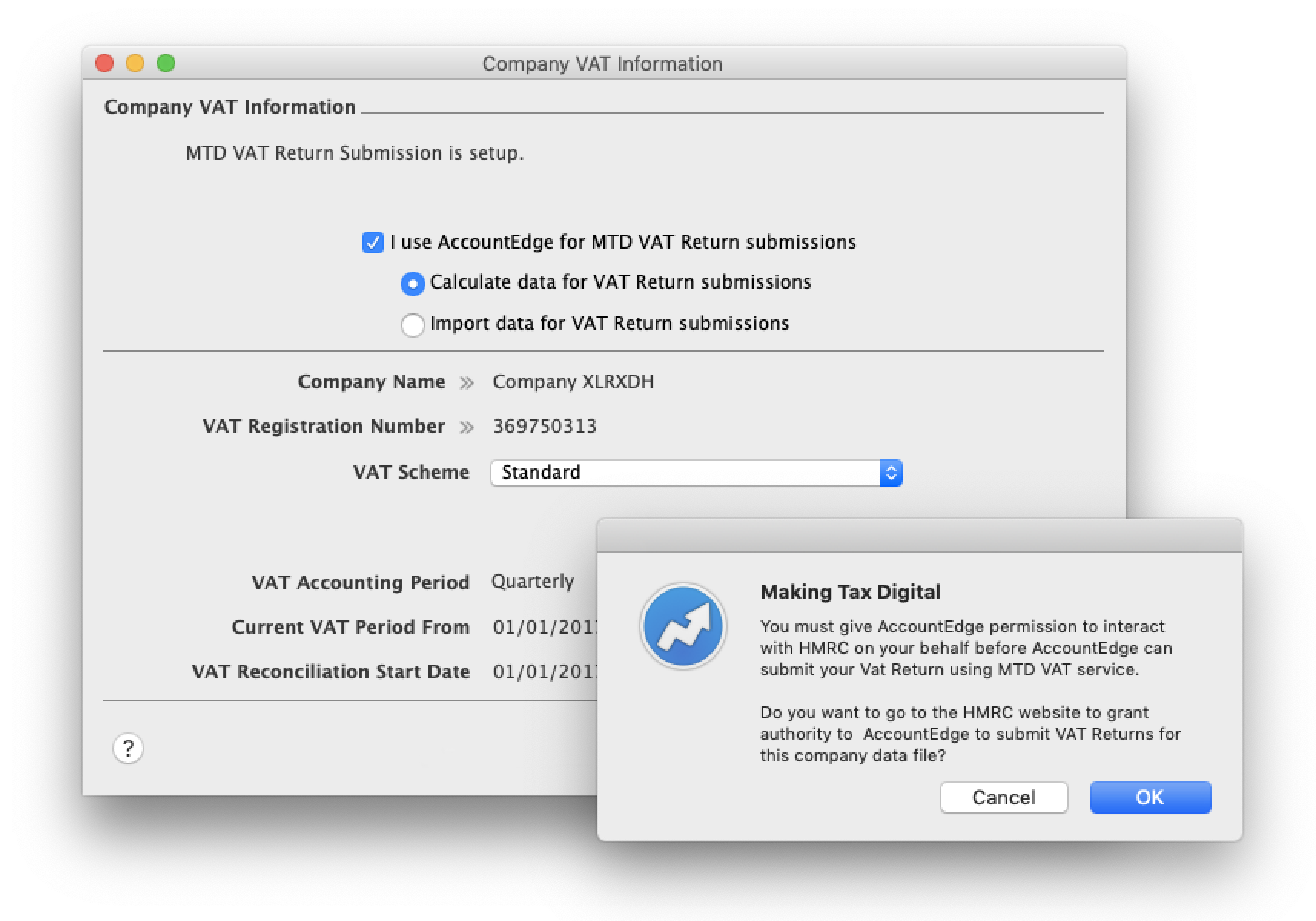Click the Company VAT Information section heading

pos(230,107)
